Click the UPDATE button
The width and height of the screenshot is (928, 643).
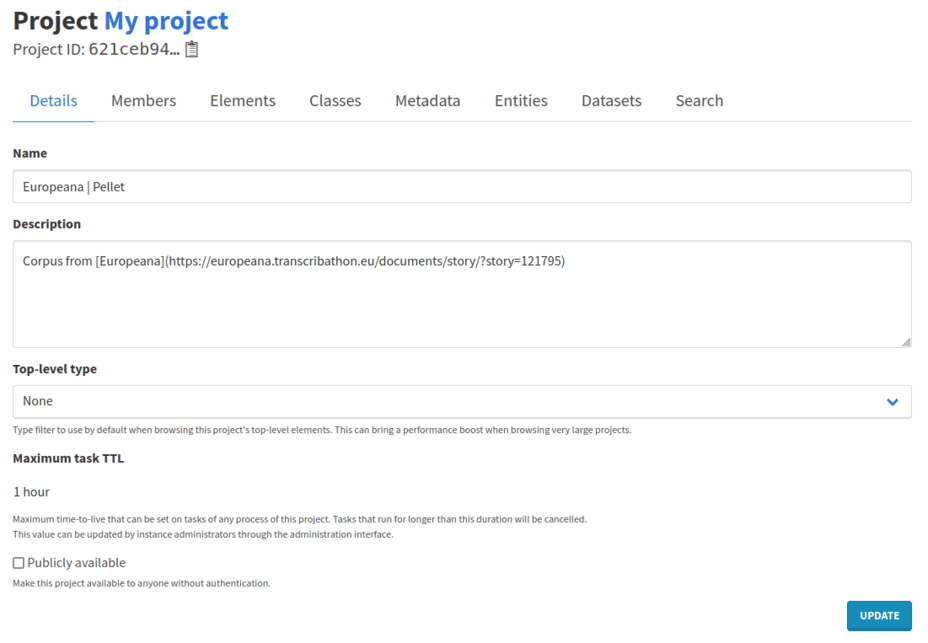(879, 616)
